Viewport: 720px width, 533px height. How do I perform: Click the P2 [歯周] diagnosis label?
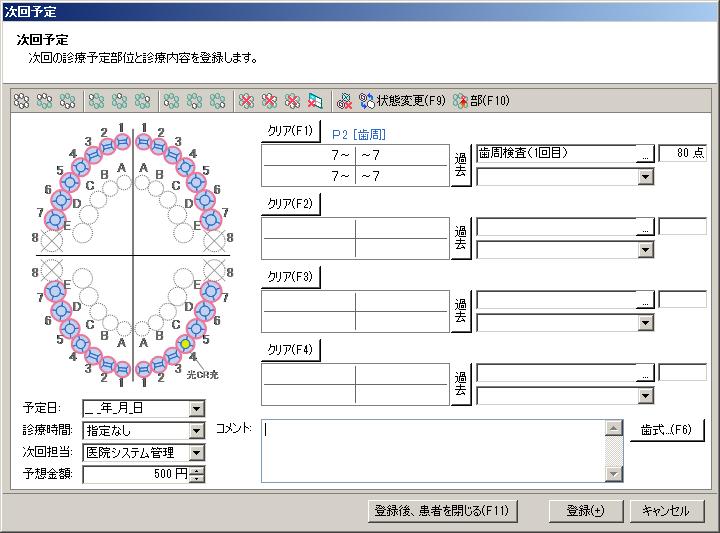359,135
